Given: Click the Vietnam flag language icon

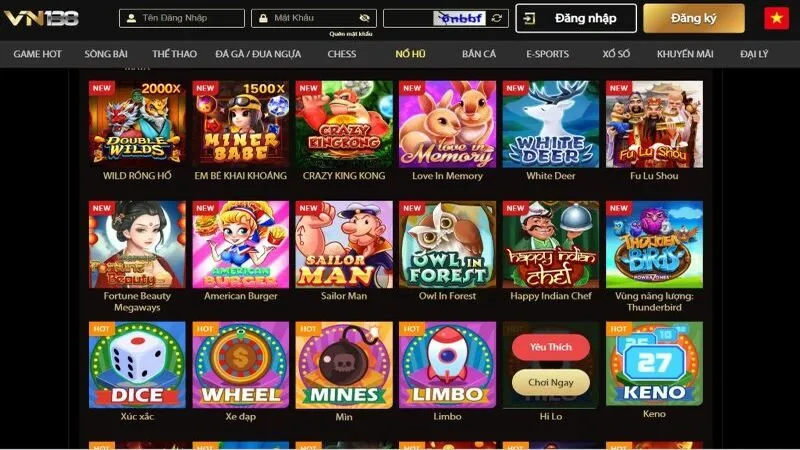Looking at the screenshot, I should click(777, 18).
